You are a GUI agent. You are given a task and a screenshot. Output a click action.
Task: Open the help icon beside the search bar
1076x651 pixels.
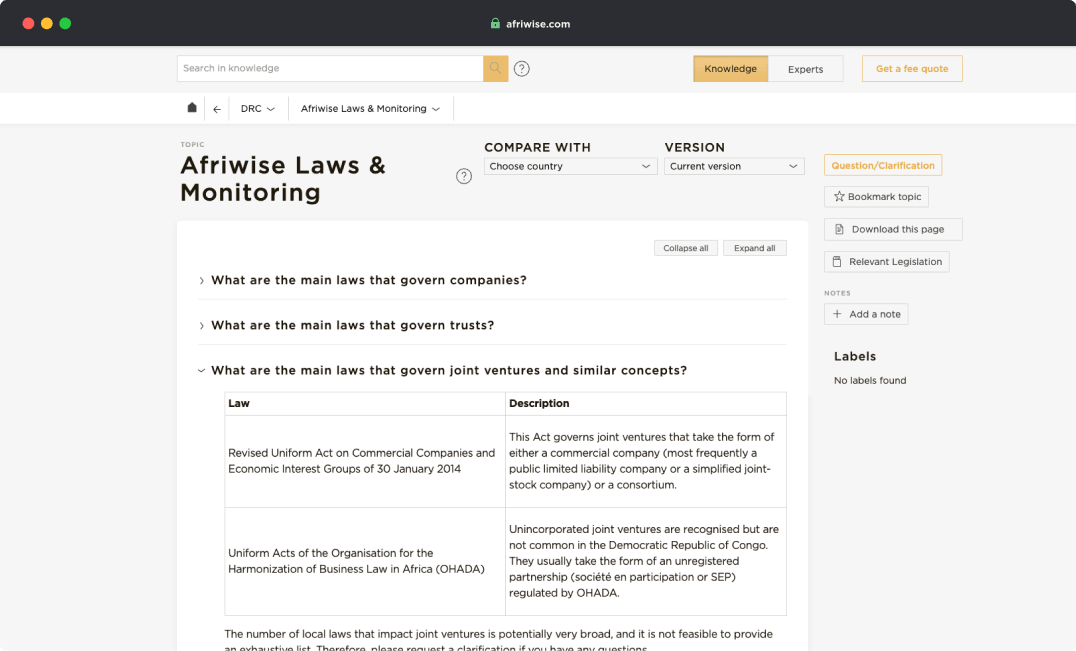point(522,69)
